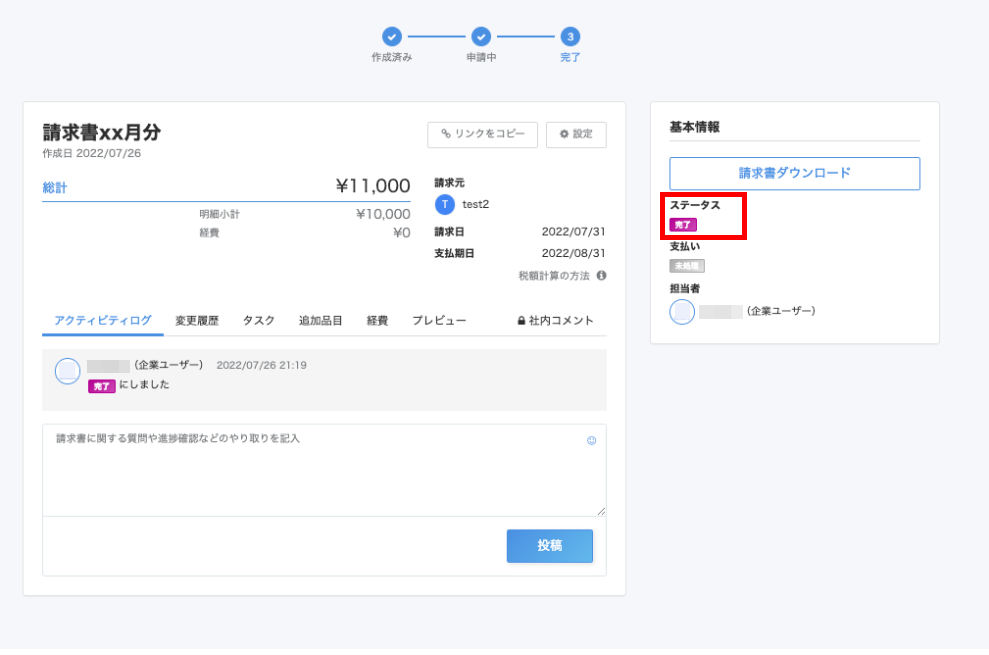Open the プレビュー tab
Image resolution: width=989 pixels, height=655 pixels.
(x=440, y=321)
